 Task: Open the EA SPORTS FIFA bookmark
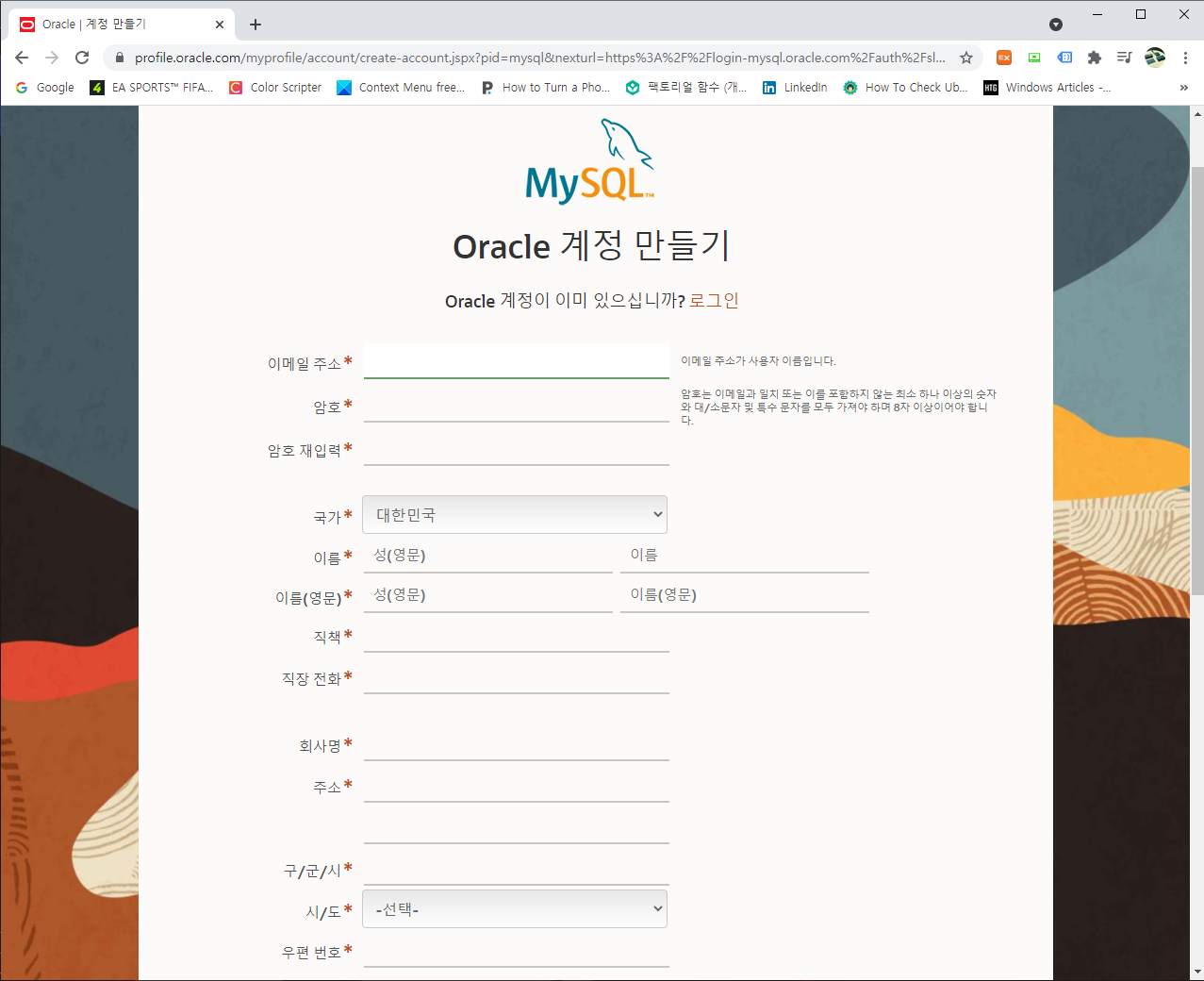(152, 88)
